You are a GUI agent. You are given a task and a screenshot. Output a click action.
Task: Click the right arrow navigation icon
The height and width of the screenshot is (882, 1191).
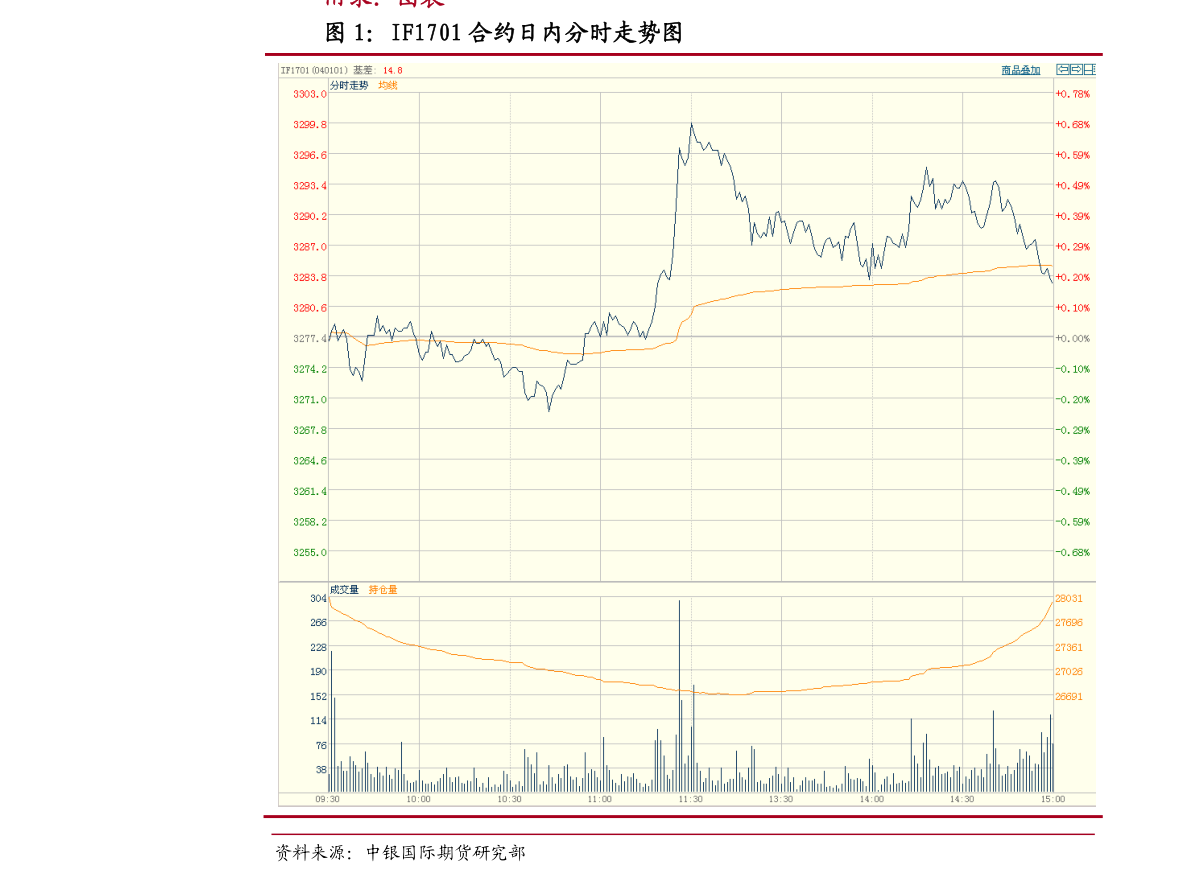tap(1077, 70)
